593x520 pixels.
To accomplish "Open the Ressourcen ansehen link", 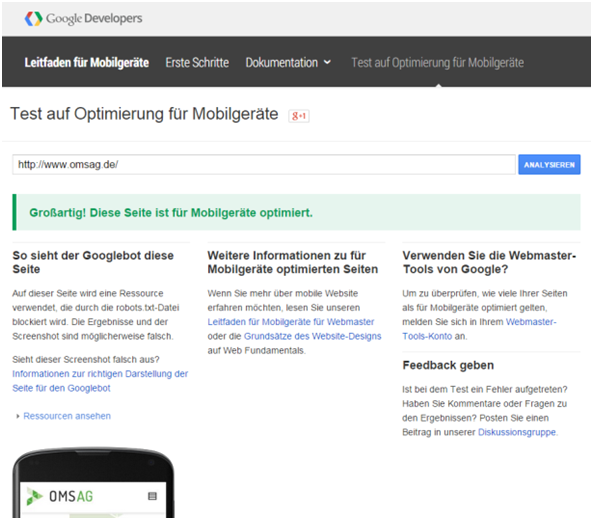I will click(67, 416).
